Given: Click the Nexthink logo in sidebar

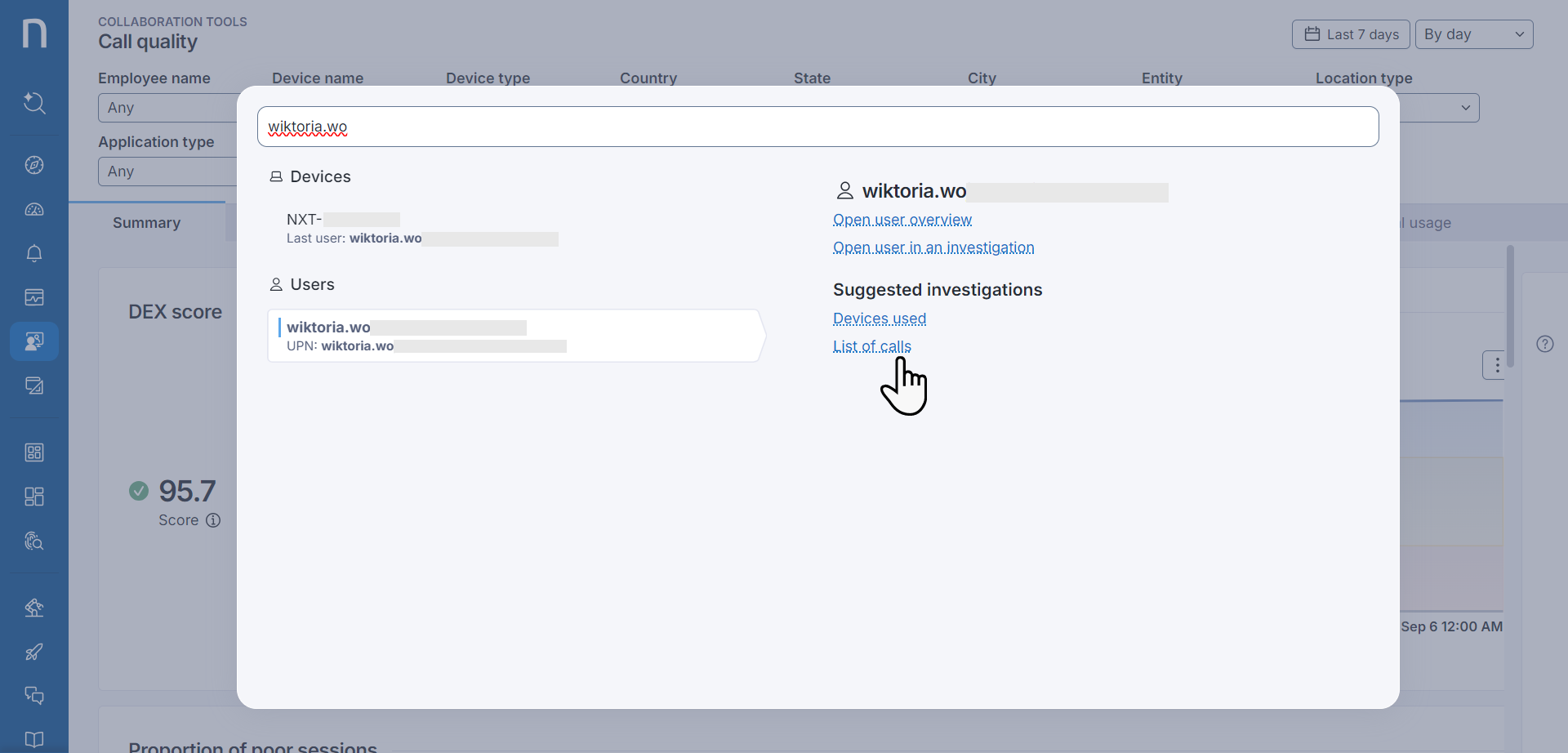Looking at the screenshot, I should [x=34, y=33].
